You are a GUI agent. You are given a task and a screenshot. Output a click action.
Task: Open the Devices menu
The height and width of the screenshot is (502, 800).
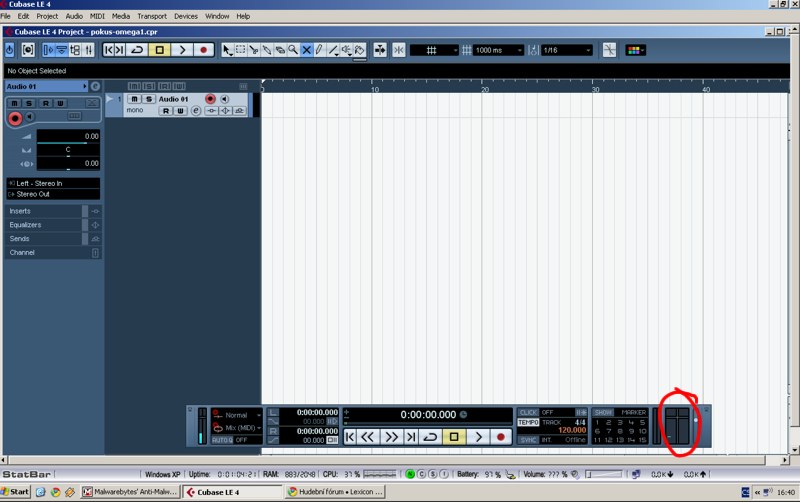185,17
